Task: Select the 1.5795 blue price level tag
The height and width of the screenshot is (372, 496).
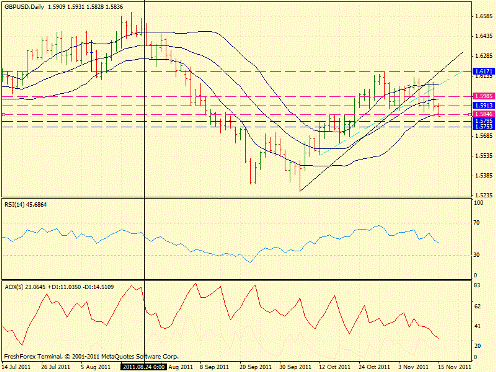Action: 483,121
